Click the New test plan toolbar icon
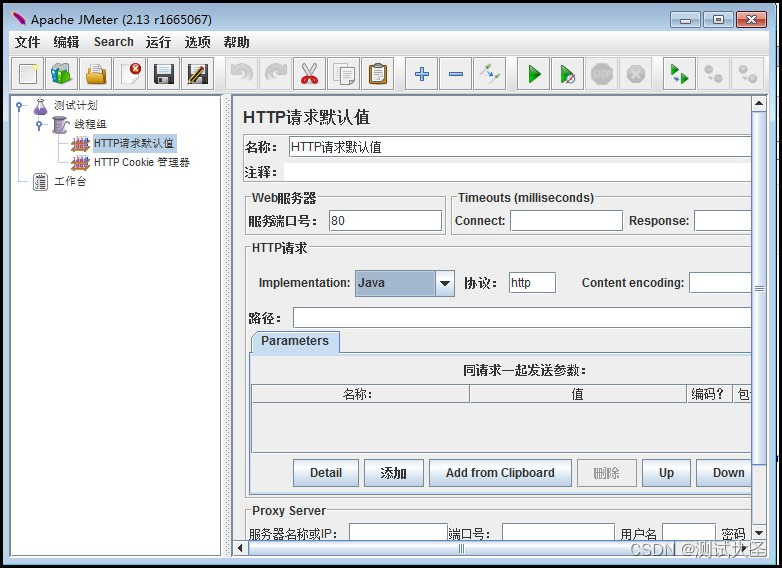782x568 pixels. (27, 74)
